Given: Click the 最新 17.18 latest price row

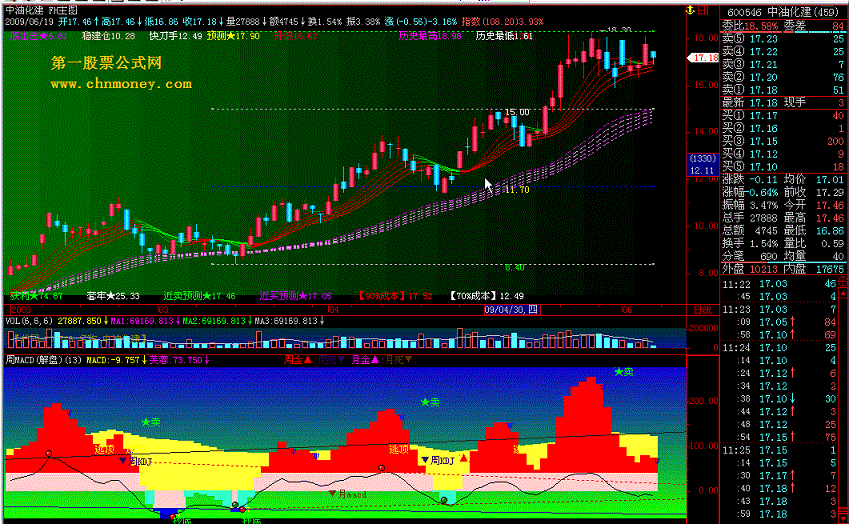Looking at the screenshot, I should [x=783, y=102].
